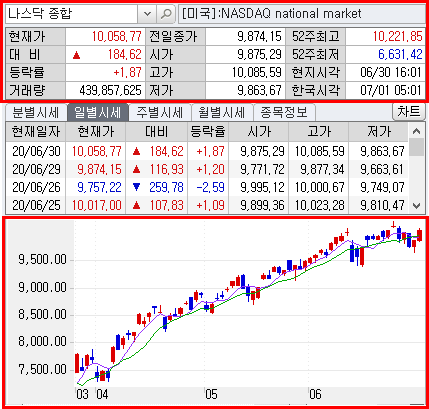Click the daily table scrollbar thumb
Image resolution: width=429 pixels, height=409 pixels.
(416, 147)
